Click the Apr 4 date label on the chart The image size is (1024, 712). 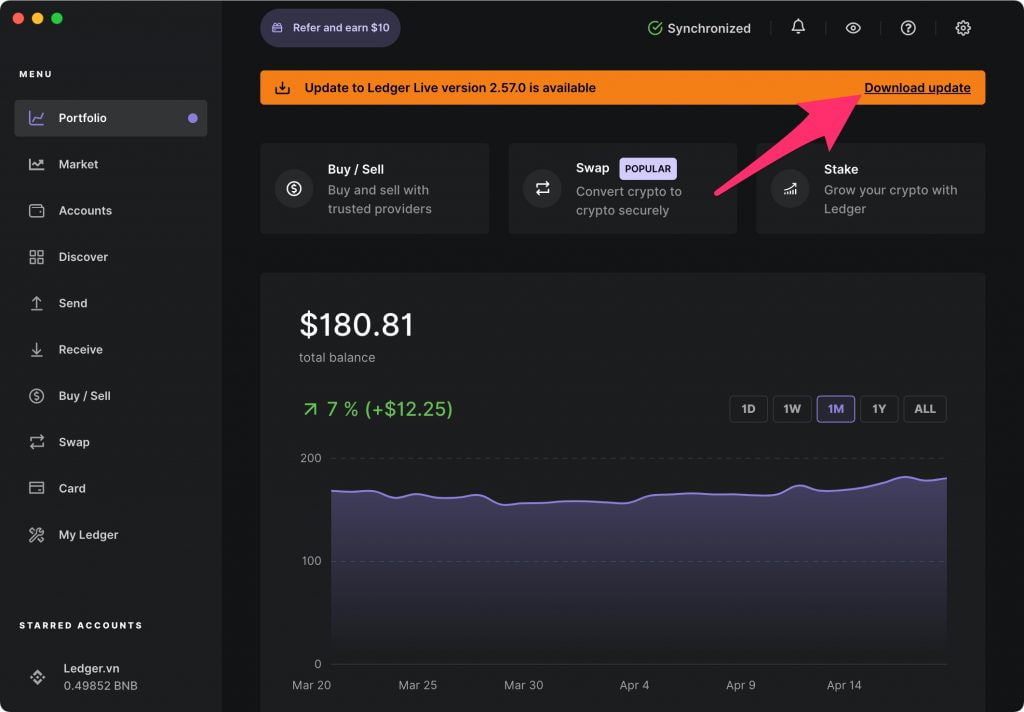tap(634, 685)
